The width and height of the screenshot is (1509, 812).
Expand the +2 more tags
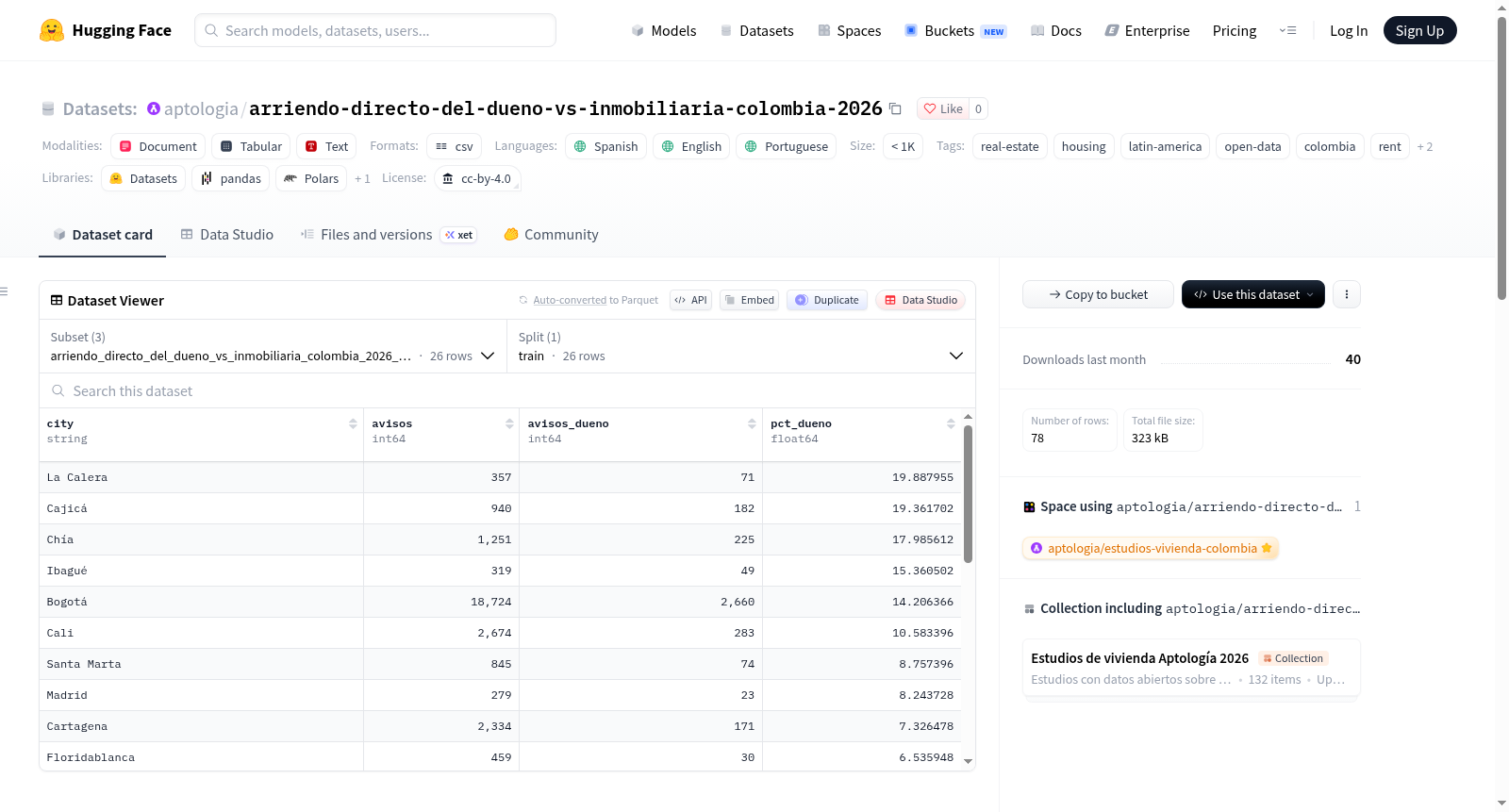coord(1424,147)
